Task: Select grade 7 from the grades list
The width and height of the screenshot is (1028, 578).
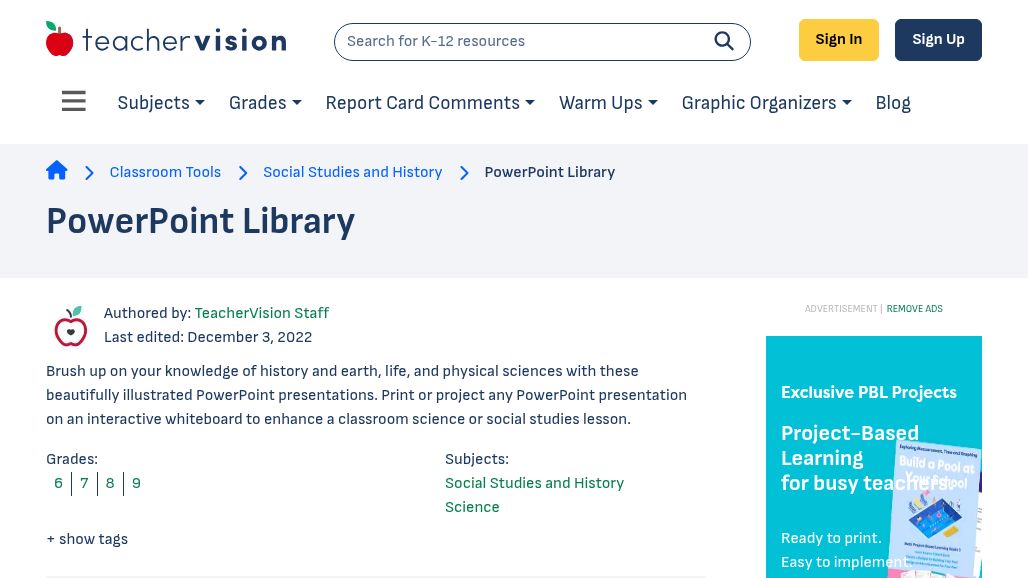Action: pyautogui.click(x=84, y=483)
